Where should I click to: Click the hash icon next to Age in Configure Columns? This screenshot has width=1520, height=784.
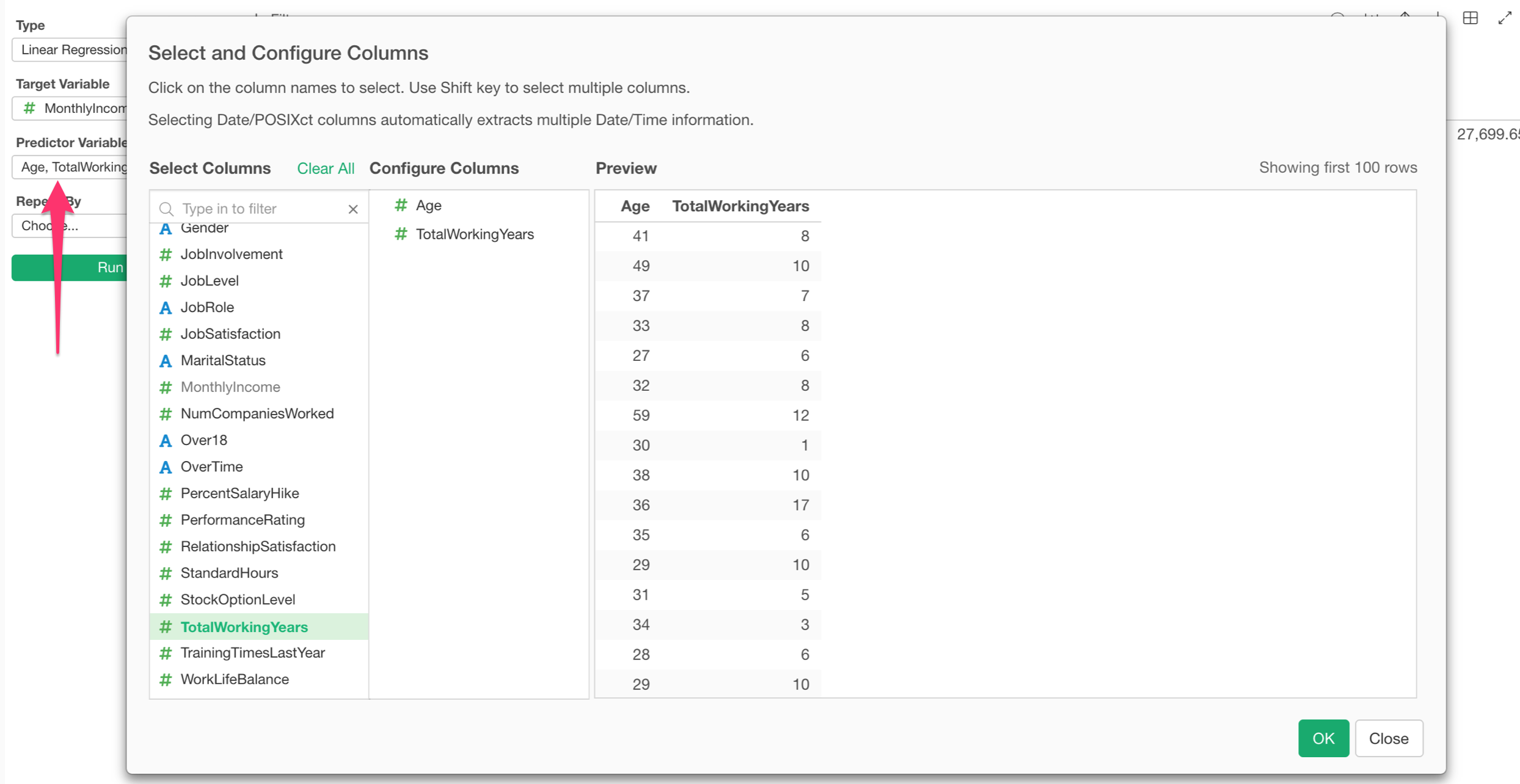pos(401,206)
